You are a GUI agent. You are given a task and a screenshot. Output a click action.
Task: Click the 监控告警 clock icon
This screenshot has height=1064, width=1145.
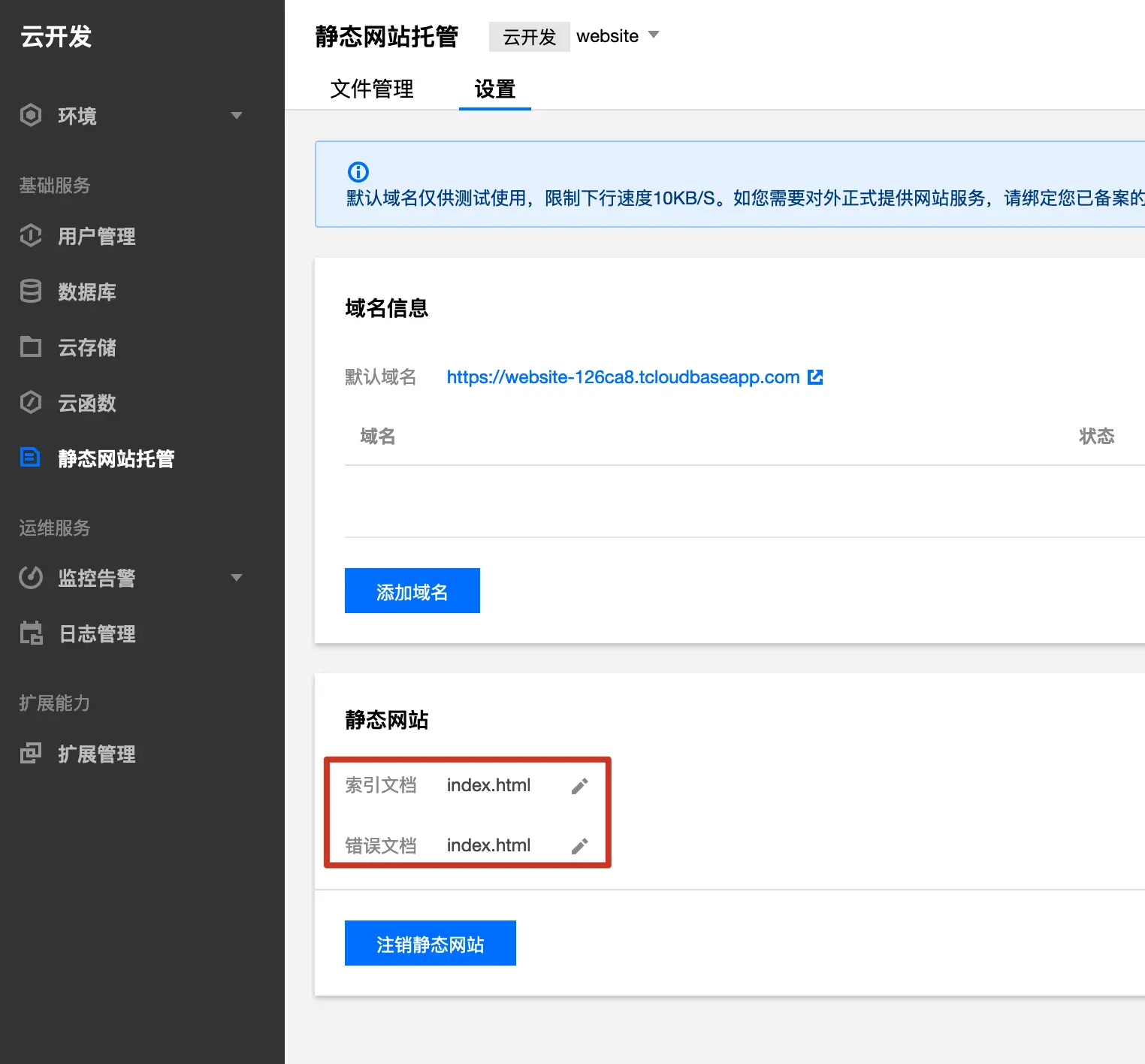(31, 577)
